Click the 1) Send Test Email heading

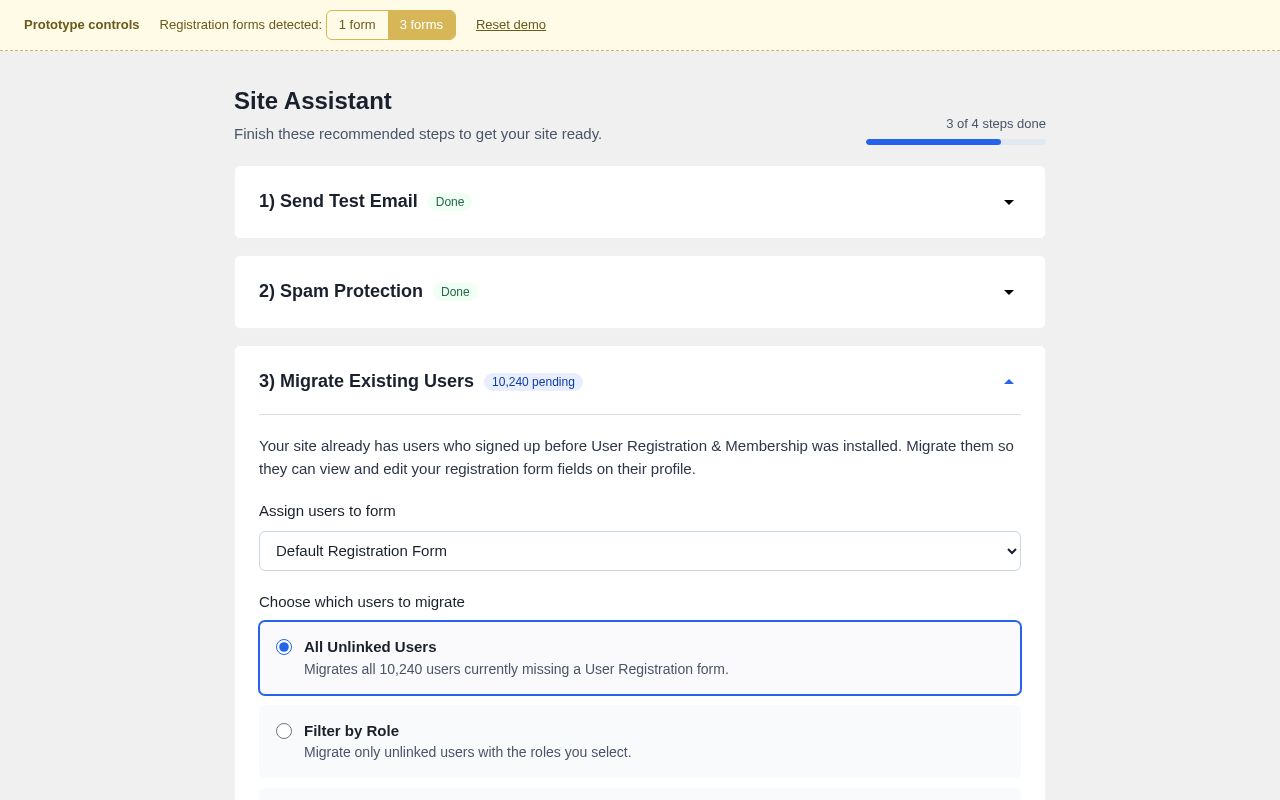(338, 201)
